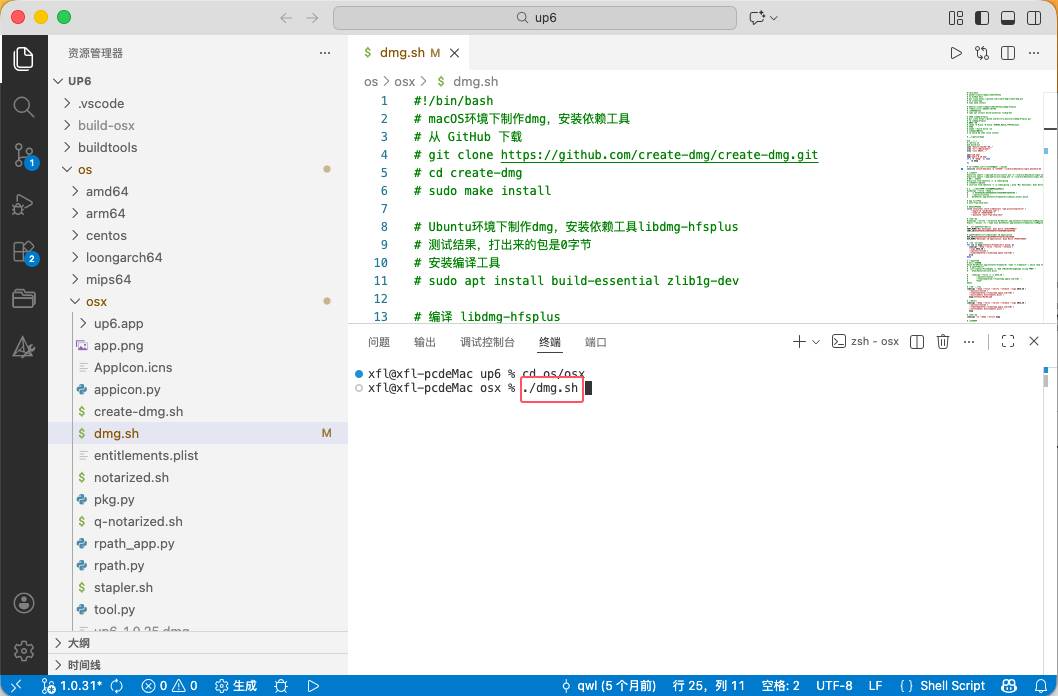Click the Search icon in activity bar
This screenshot has height=696, width=1058.
pos(23,106)
